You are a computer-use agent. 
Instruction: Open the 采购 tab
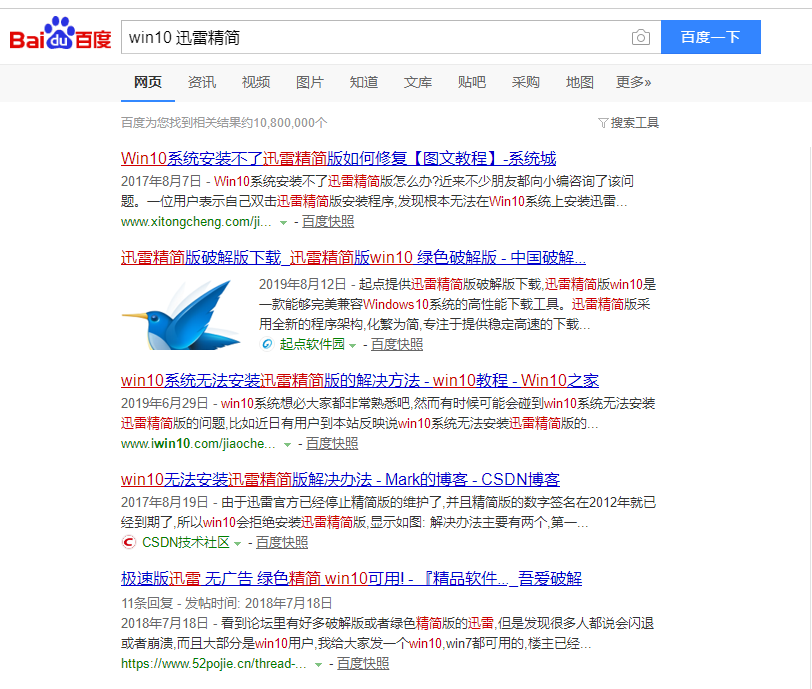[x=526, y=82]
